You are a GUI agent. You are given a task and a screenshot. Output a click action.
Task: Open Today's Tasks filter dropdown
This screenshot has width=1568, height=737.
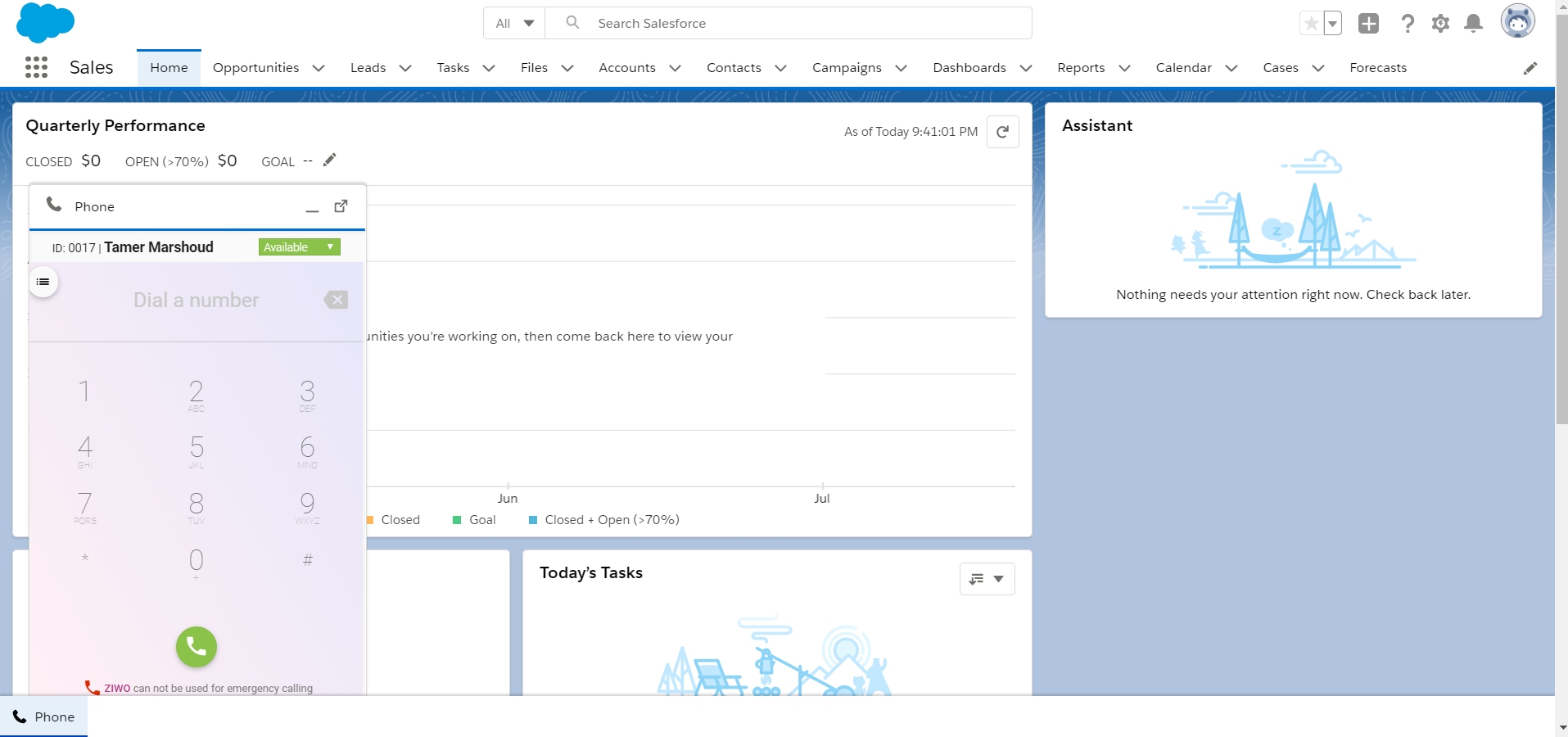pyautogui.click(x=987, y=579)
